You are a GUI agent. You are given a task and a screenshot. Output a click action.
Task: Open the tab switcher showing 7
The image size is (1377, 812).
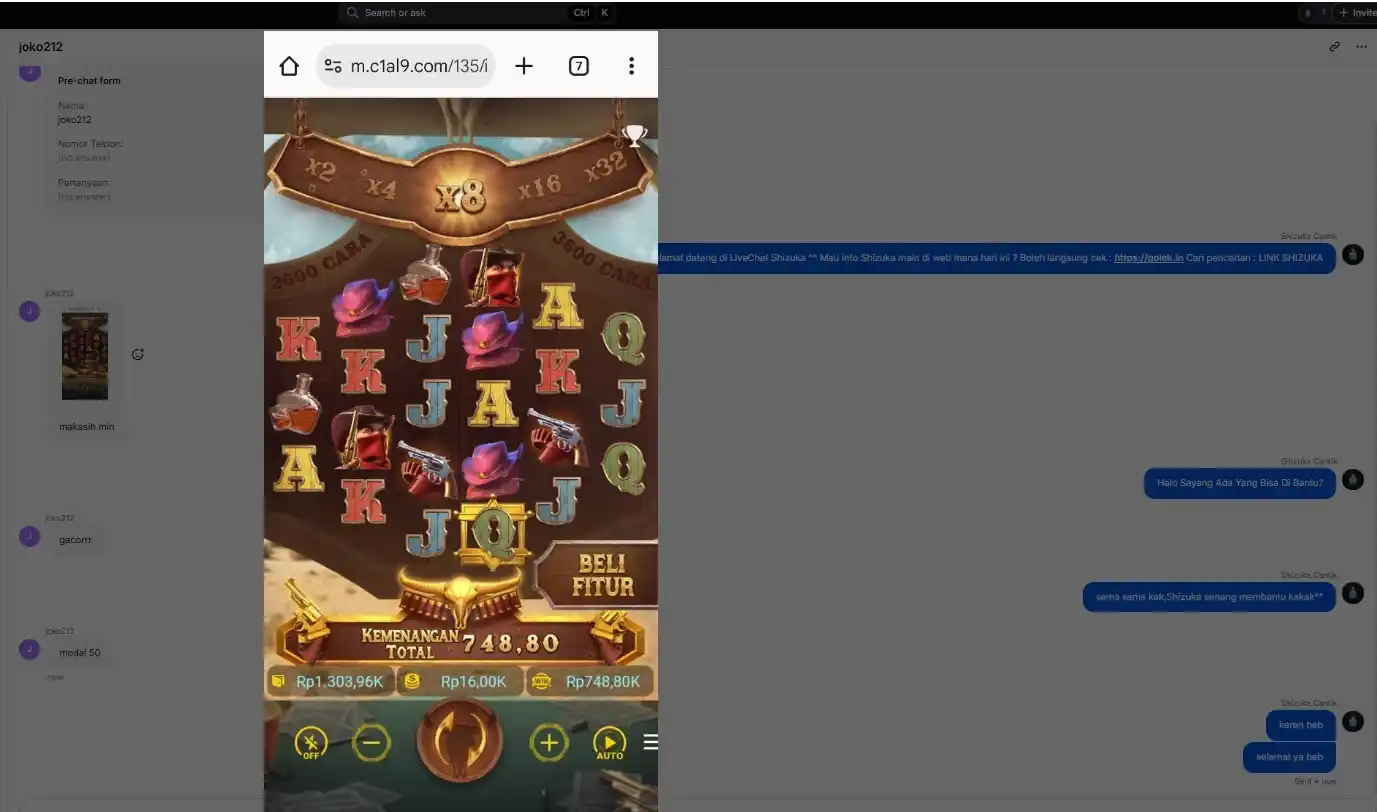tap(578, 66)
